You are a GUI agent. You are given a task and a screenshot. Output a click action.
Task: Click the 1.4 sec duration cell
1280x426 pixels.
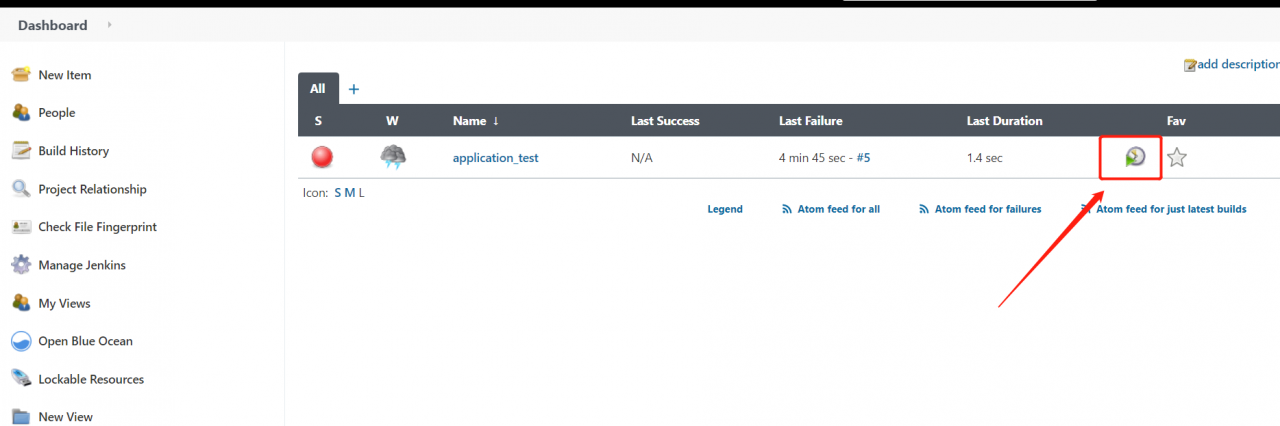coord(985,158)
